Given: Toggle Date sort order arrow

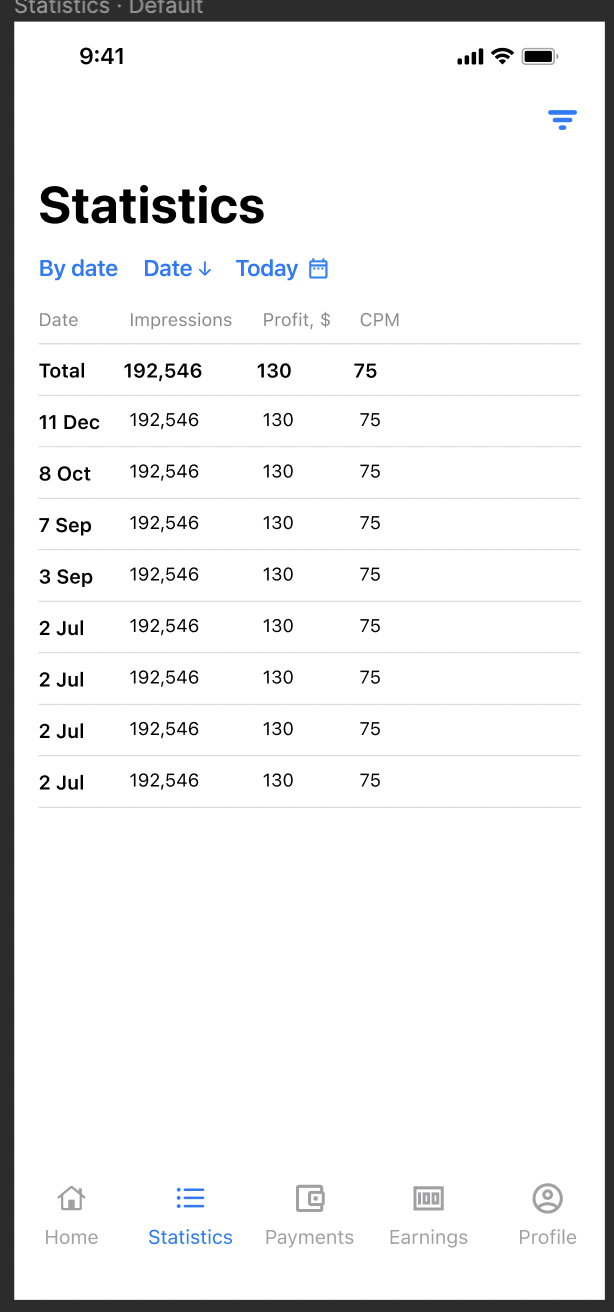Looking at the screenshot, I should pyautogui.click(x=204, y=269).
